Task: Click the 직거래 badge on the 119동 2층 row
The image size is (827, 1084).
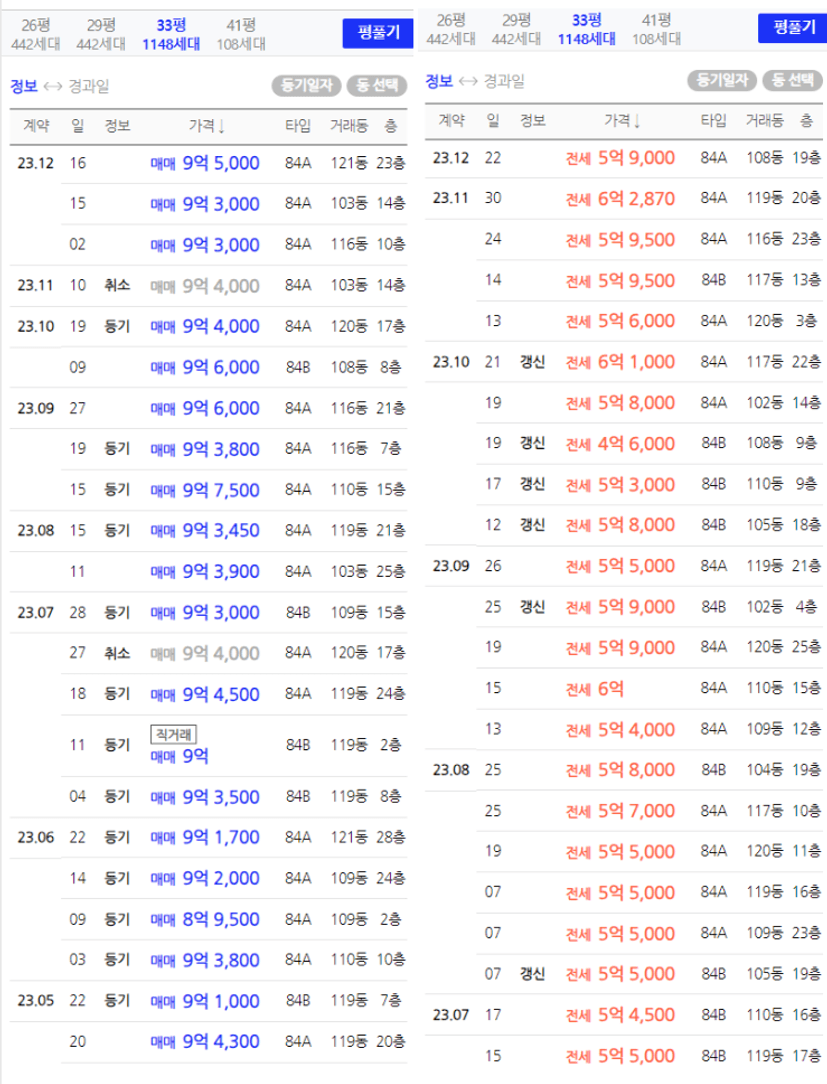Action: [x=174, y=734]
